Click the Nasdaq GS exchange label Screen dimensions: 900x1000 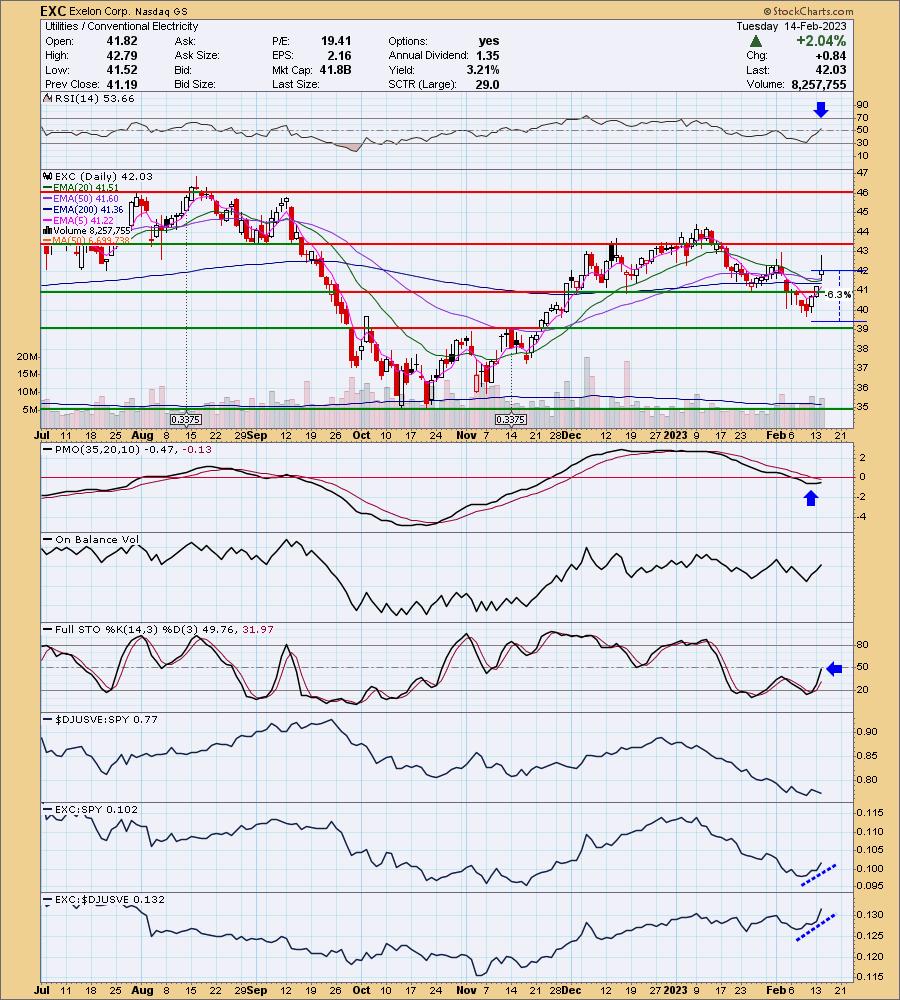tap(161, 11)
